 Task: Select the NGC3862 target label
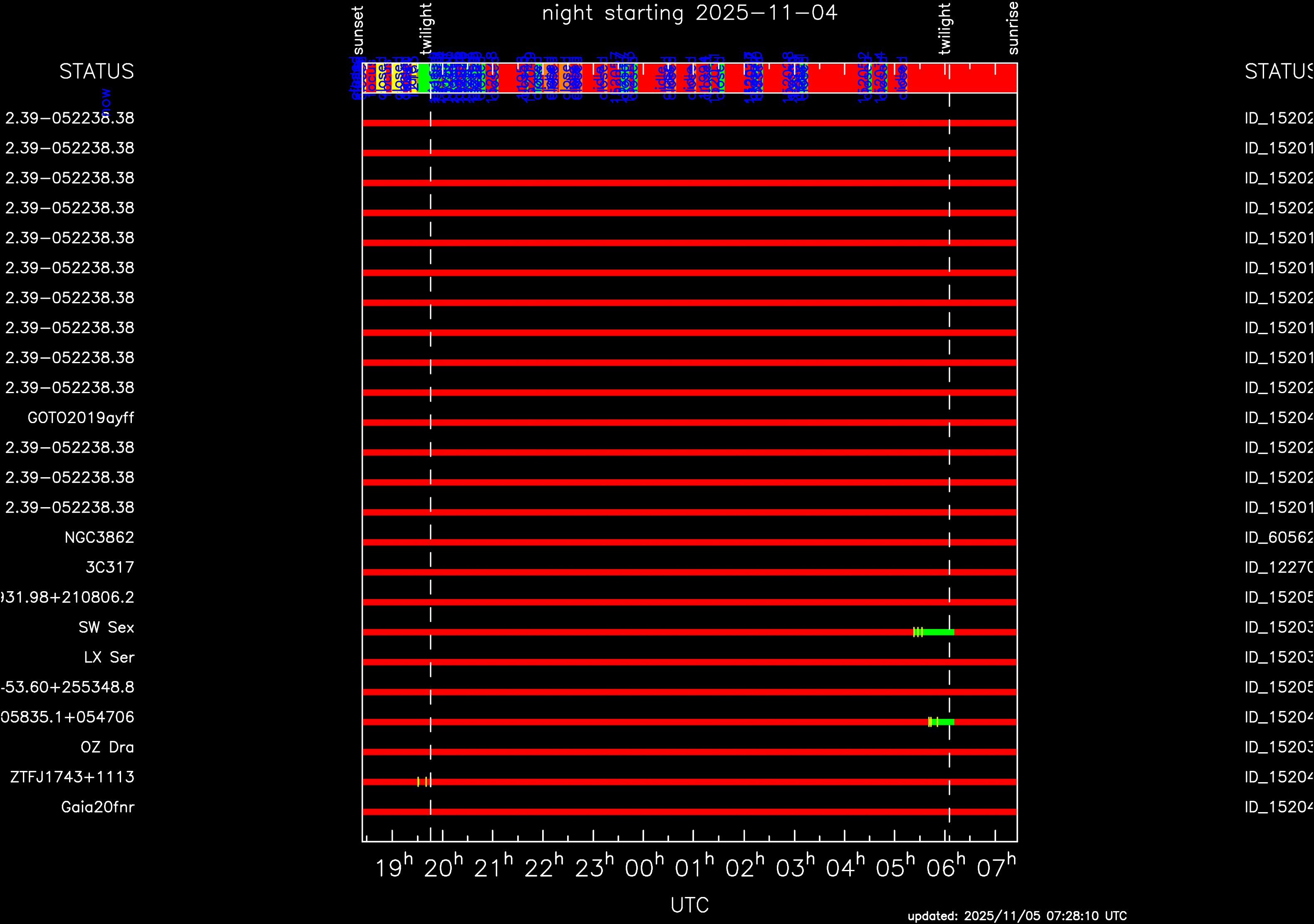pyautogui.click(x=99, y=537)
